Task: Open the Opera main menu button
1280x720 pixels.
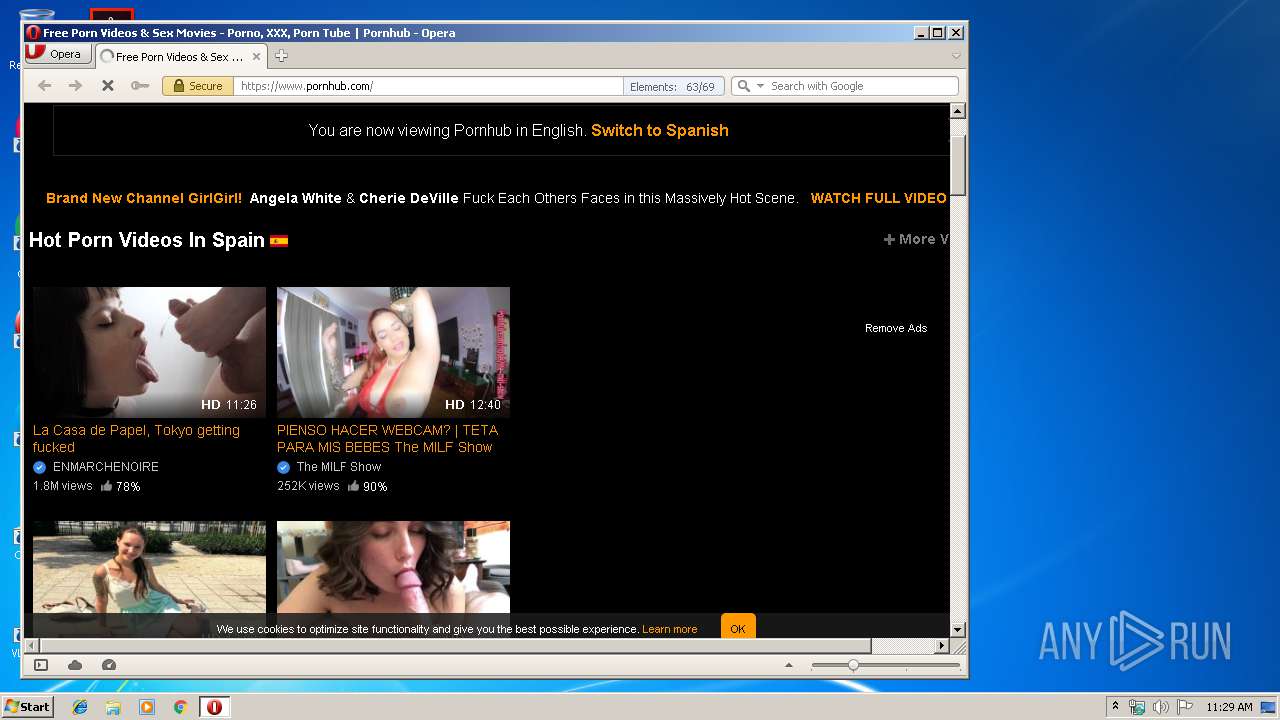Action: [x=58, y=55]
